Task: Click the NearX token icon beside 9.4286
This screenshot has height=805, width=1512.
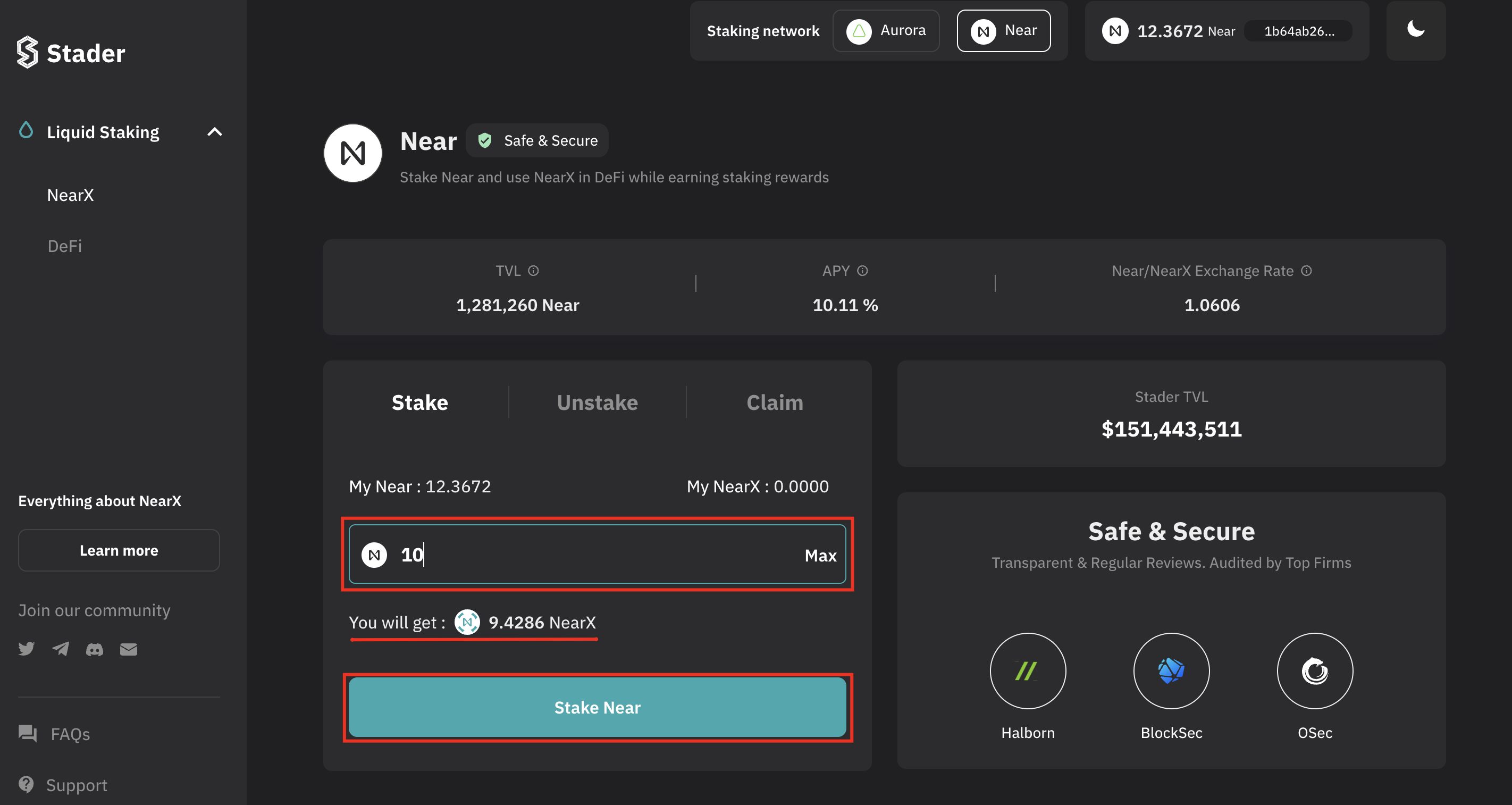Action: tap(467, 623)
